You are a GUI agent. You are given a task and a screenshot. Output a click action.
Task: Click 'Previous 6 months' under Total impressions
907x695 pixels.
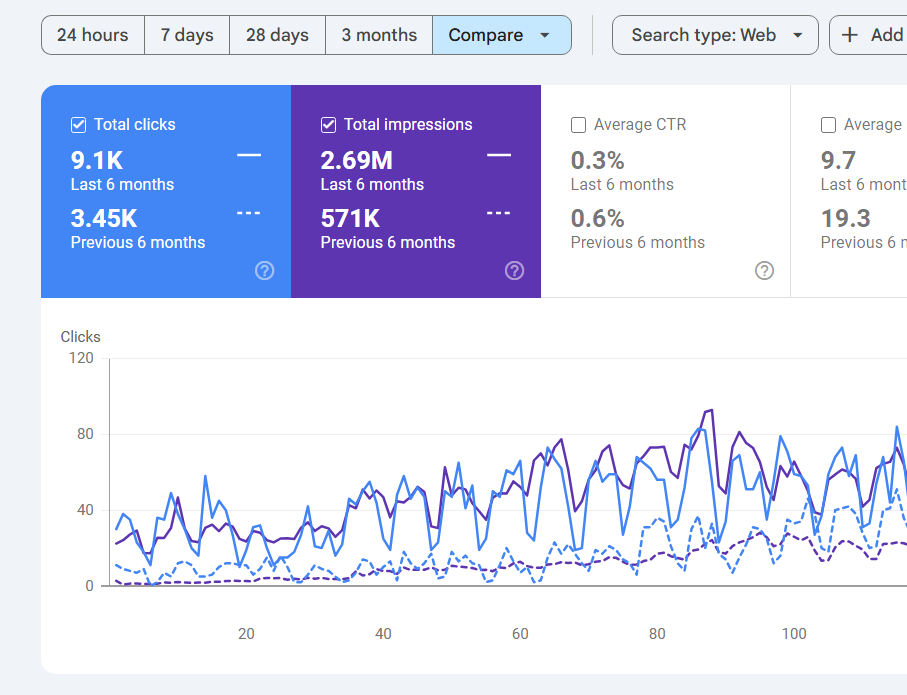[388, 242]
